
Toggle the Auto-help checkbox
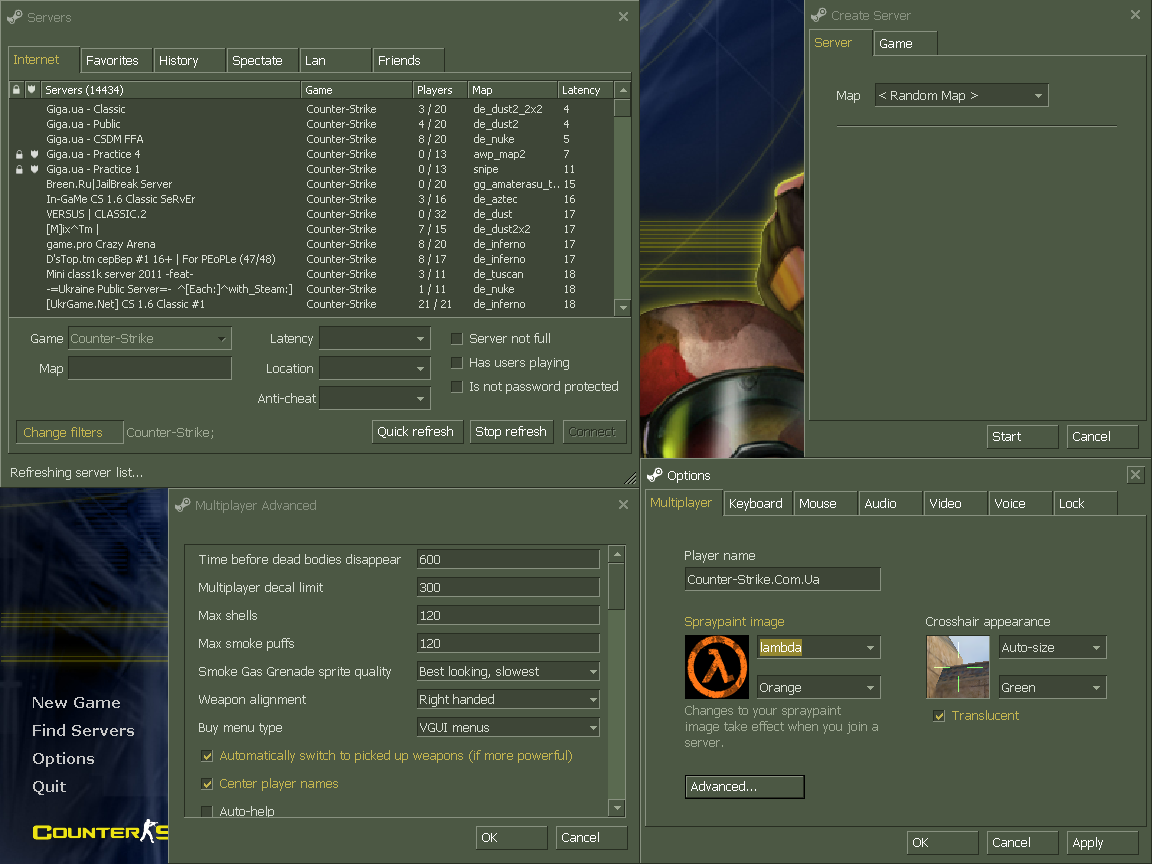pyautogui.click(x=207, y=811)
